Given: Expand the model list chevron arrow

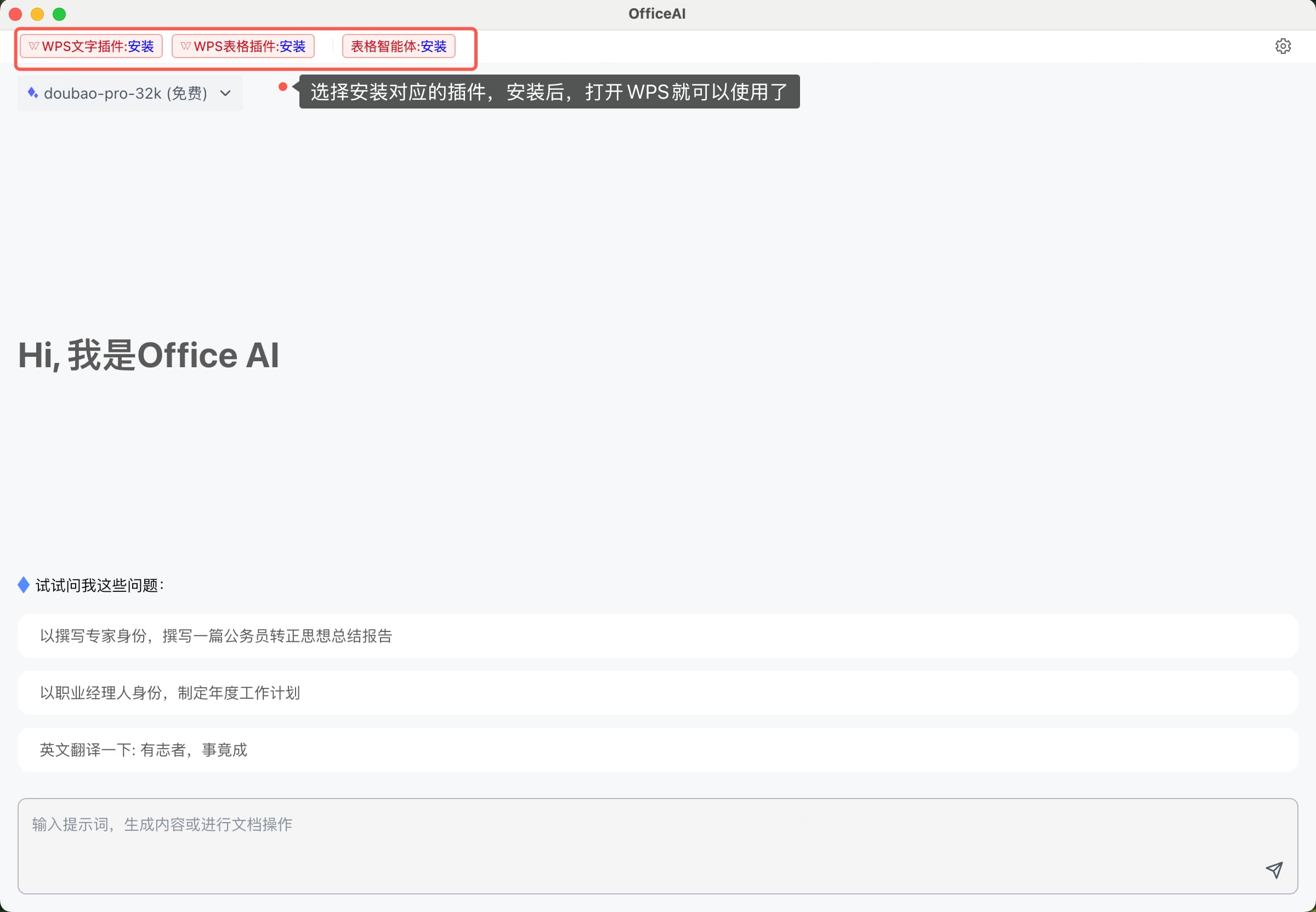Looking at the screenshot, I should (225, 93).
